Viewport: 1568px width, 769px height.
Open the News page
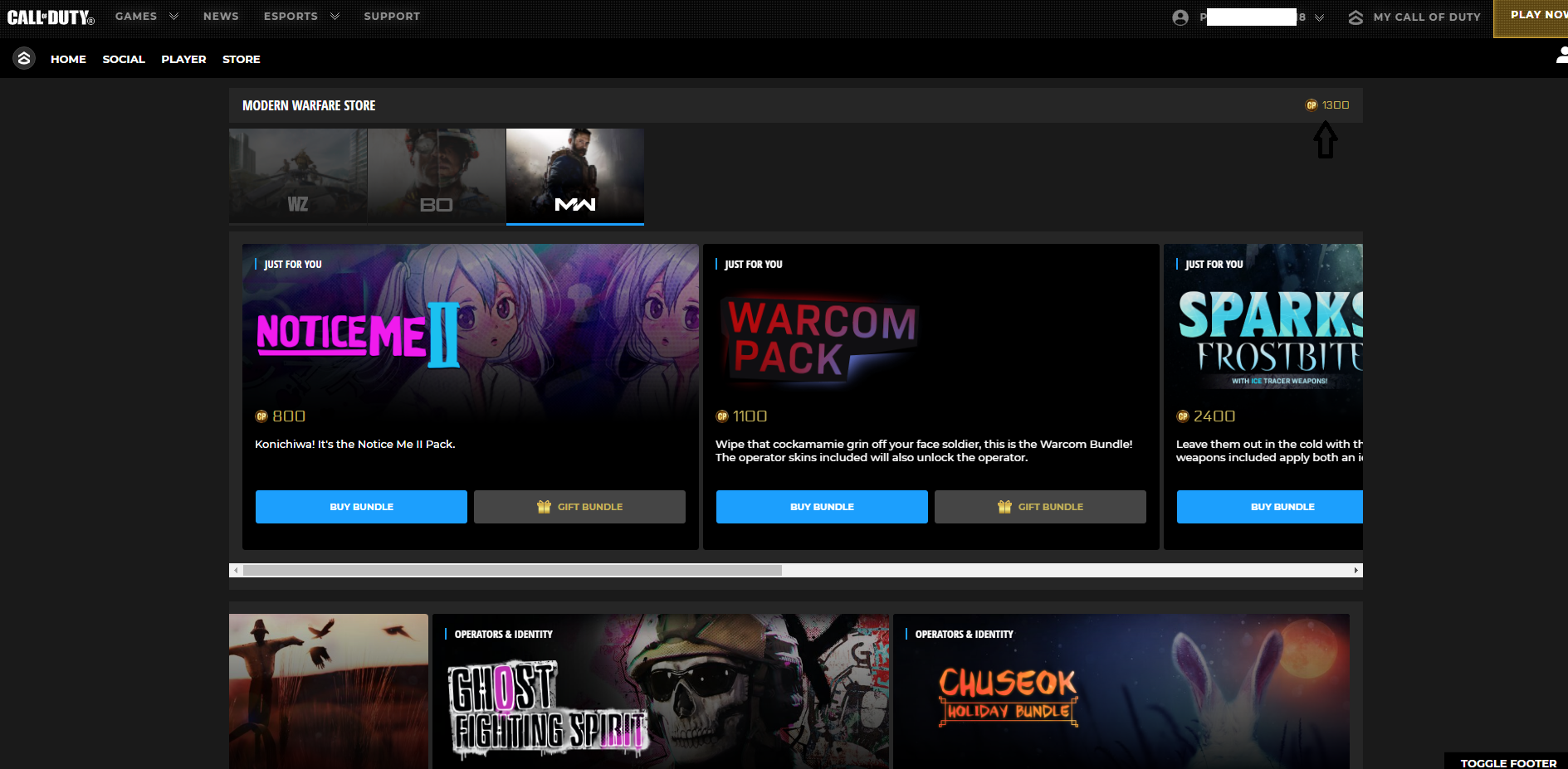point(221,17)
